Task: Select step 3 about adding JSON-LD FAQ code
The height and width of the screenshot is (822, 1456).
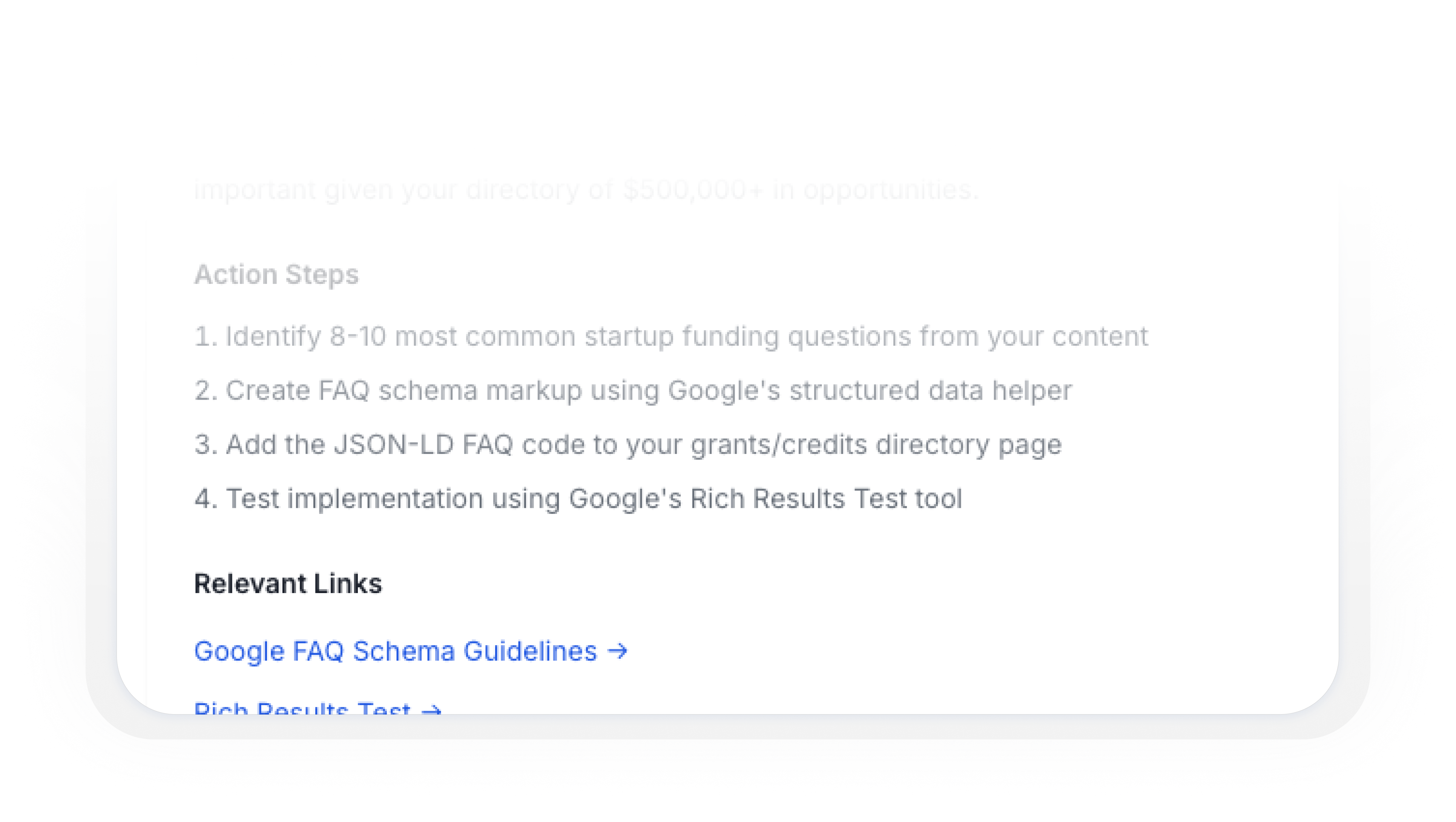Action: pyautogui.click(x=628, y=444)
